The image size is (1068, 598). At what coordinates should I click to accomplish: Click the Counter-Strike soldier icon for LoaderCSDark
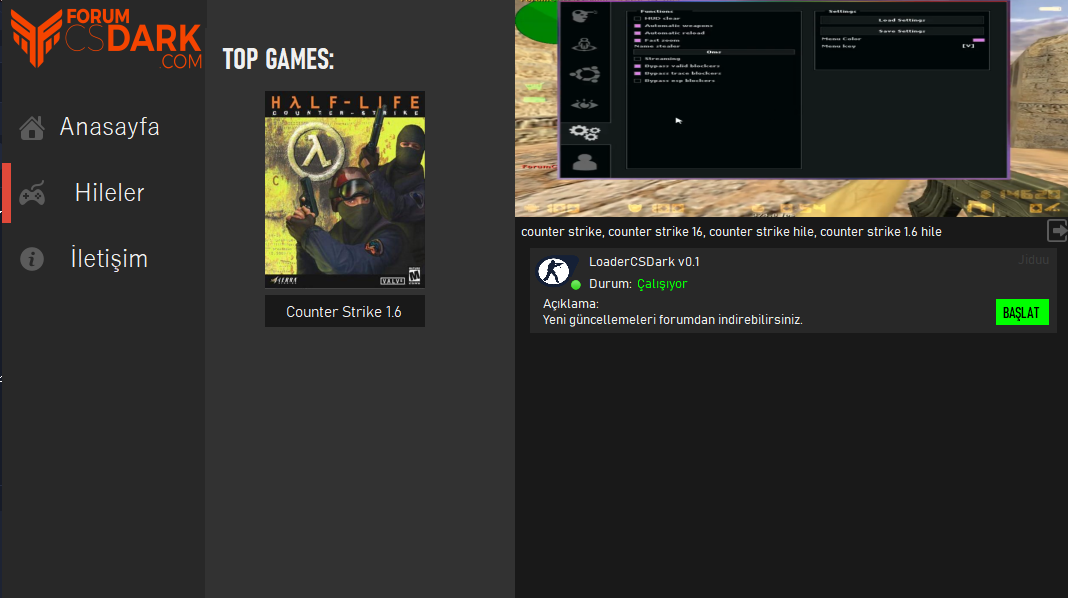click(554, 271)
